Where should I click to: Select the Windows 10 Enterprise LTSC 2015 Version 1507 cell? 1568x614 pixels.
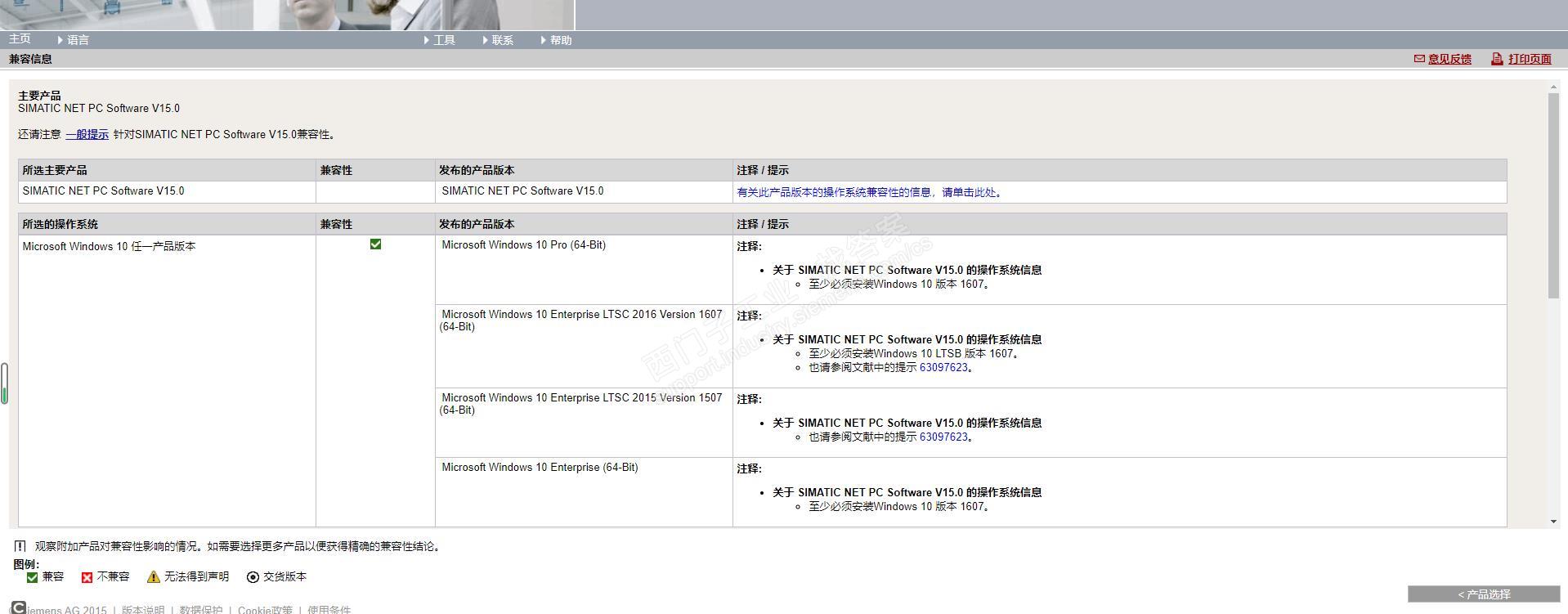(x=584, y=423)
